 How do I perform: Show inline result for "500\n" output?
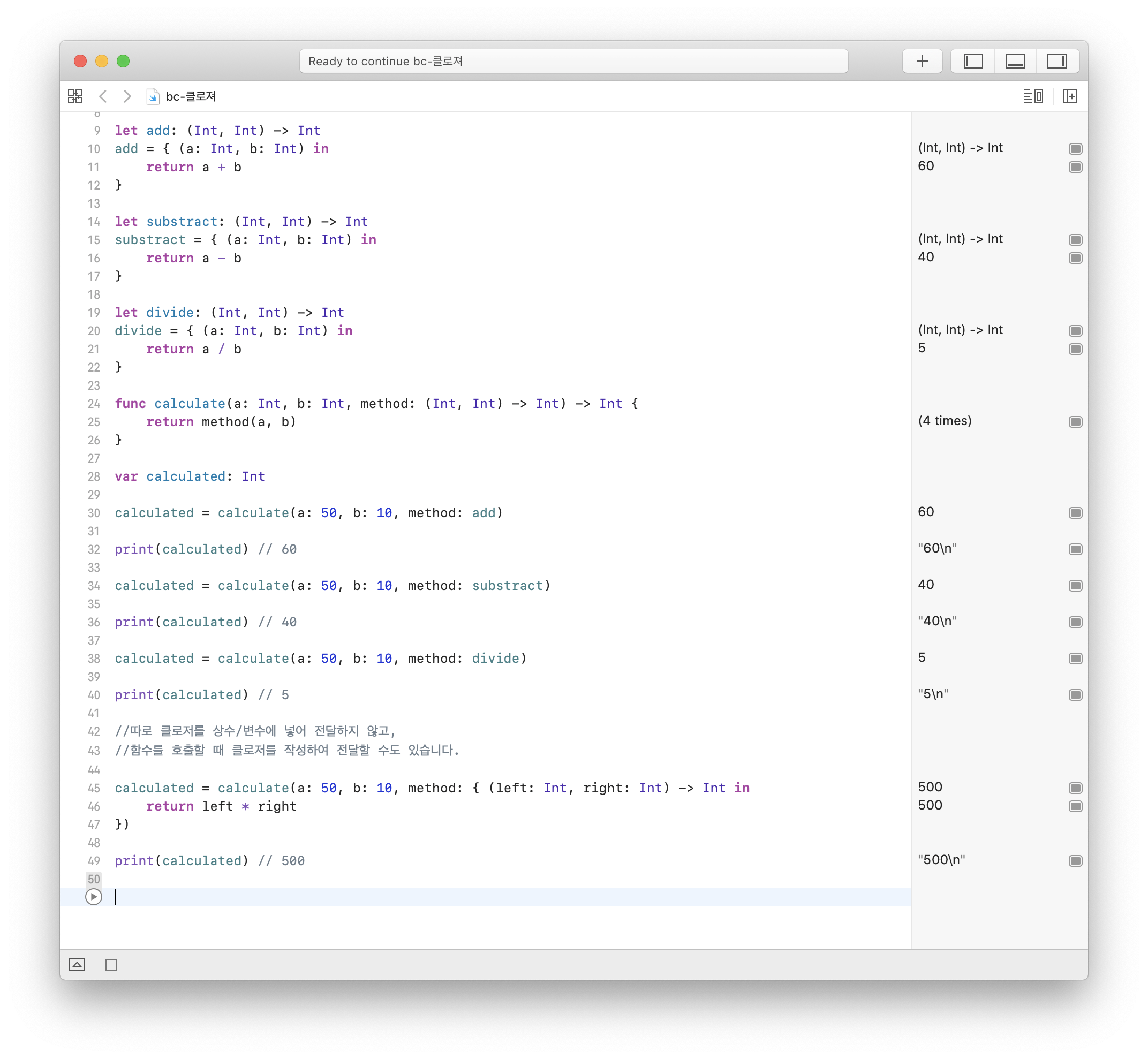click(1075, 861)
